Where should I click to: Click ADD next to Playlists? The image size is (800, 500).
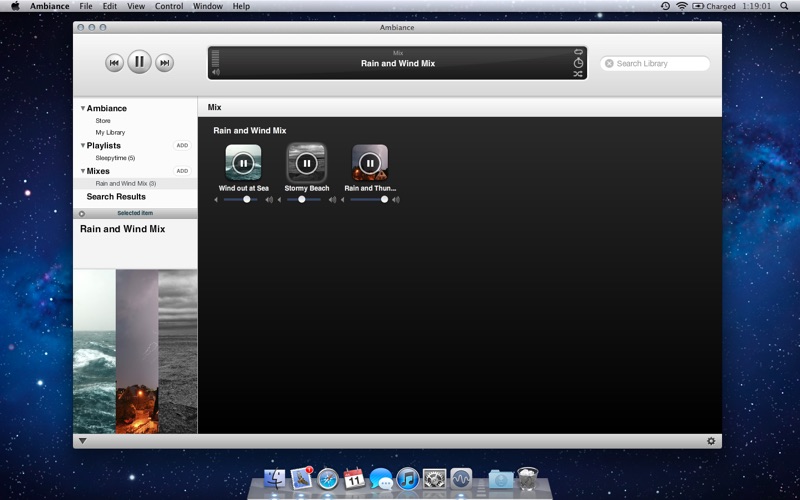tap(182, 146)
